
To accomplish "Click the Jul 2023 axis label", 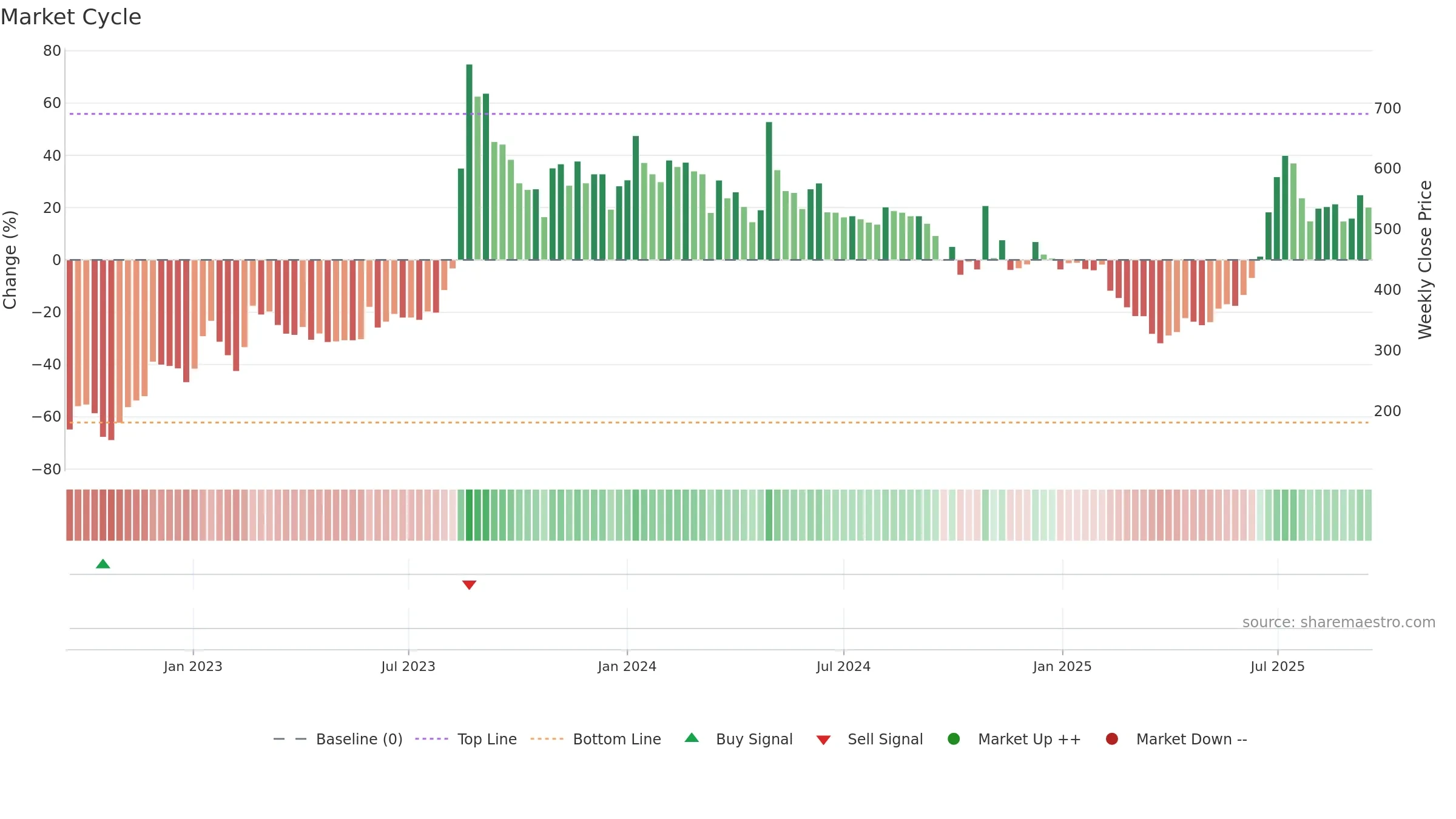I will point(408,667).
